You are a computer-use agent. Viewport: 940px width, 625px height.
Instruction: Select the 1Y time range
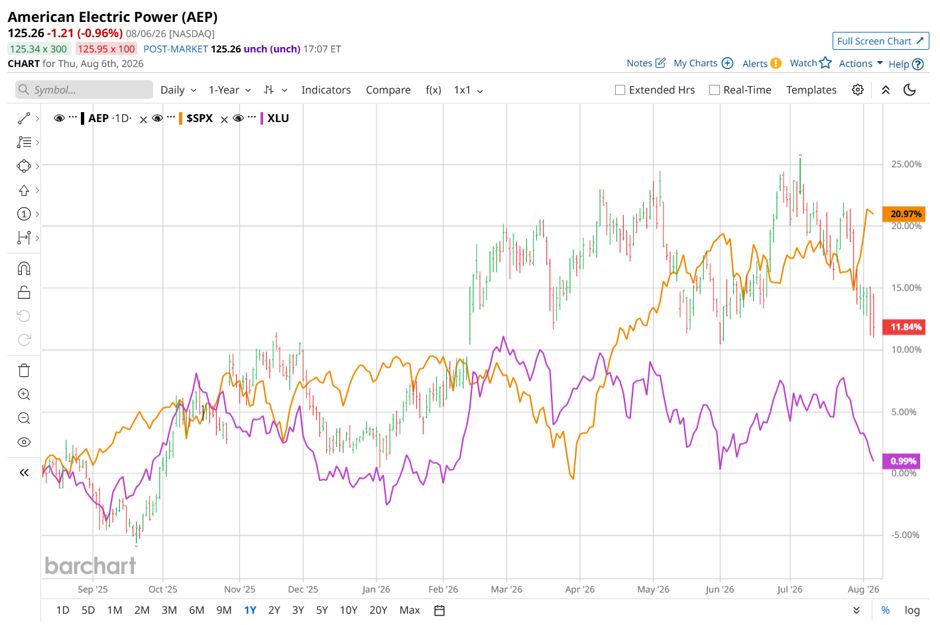point(250,610)
